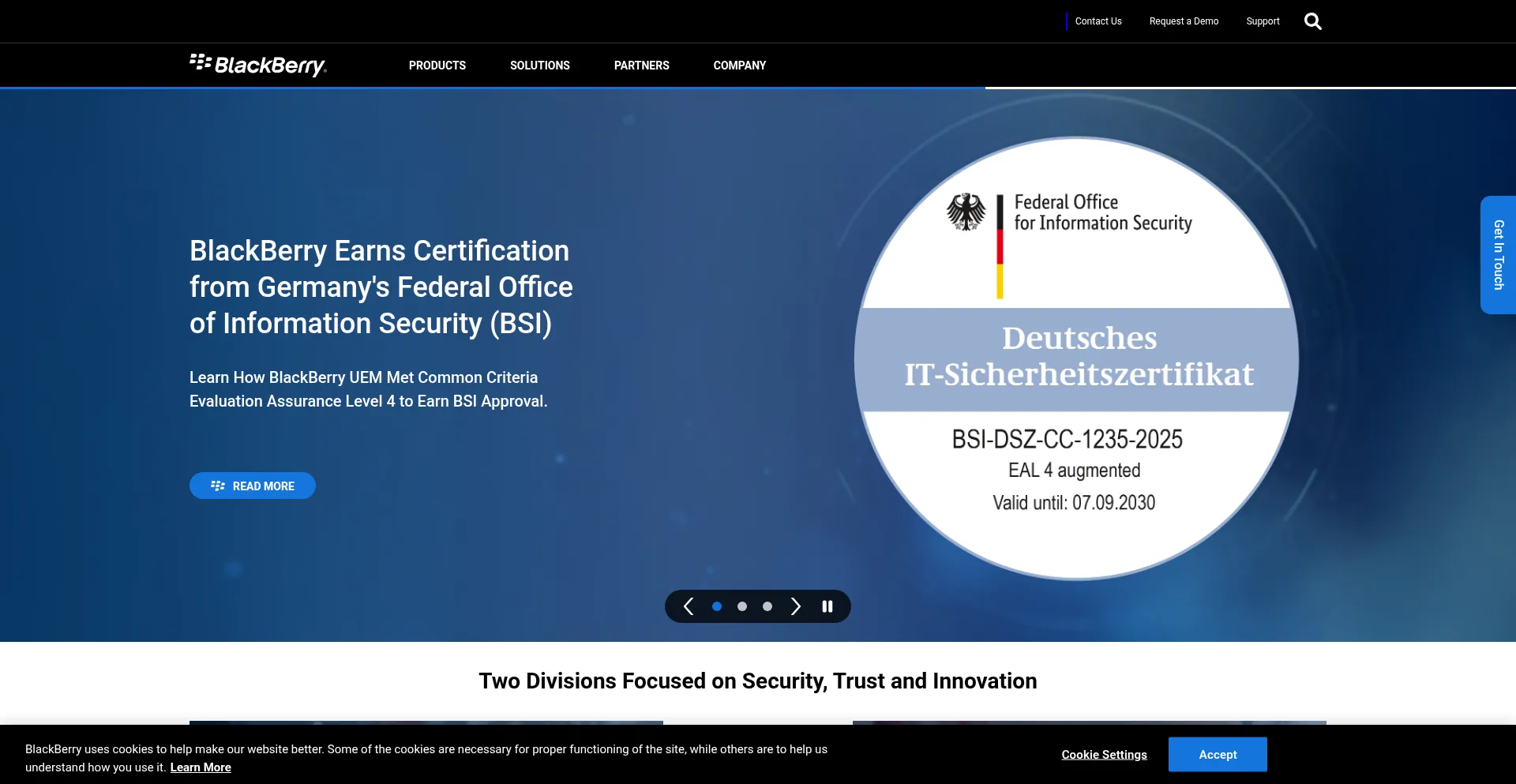Open the search magnifier icon
This screenshot has width=1516, height=784.
[1312, 21]
